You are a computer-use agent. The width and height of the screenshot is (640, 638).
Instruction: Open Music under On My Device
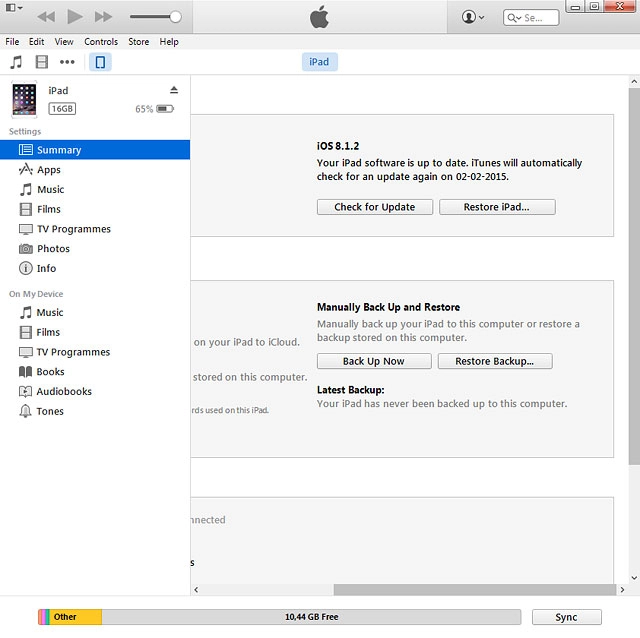click(x=95, y=312)
